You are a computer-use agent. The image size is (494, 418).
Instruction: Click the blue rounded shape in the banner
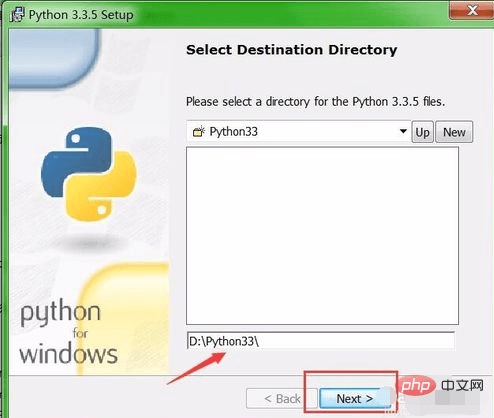[x=53, y=58]
